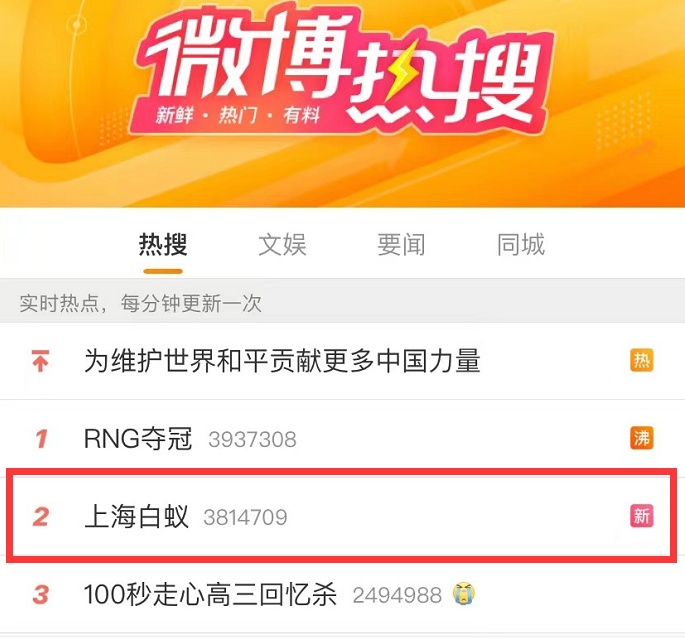This screenshot has width=685, height=638.
Task: Click the 微博热搜 banner image
Action: coord(342,104)
